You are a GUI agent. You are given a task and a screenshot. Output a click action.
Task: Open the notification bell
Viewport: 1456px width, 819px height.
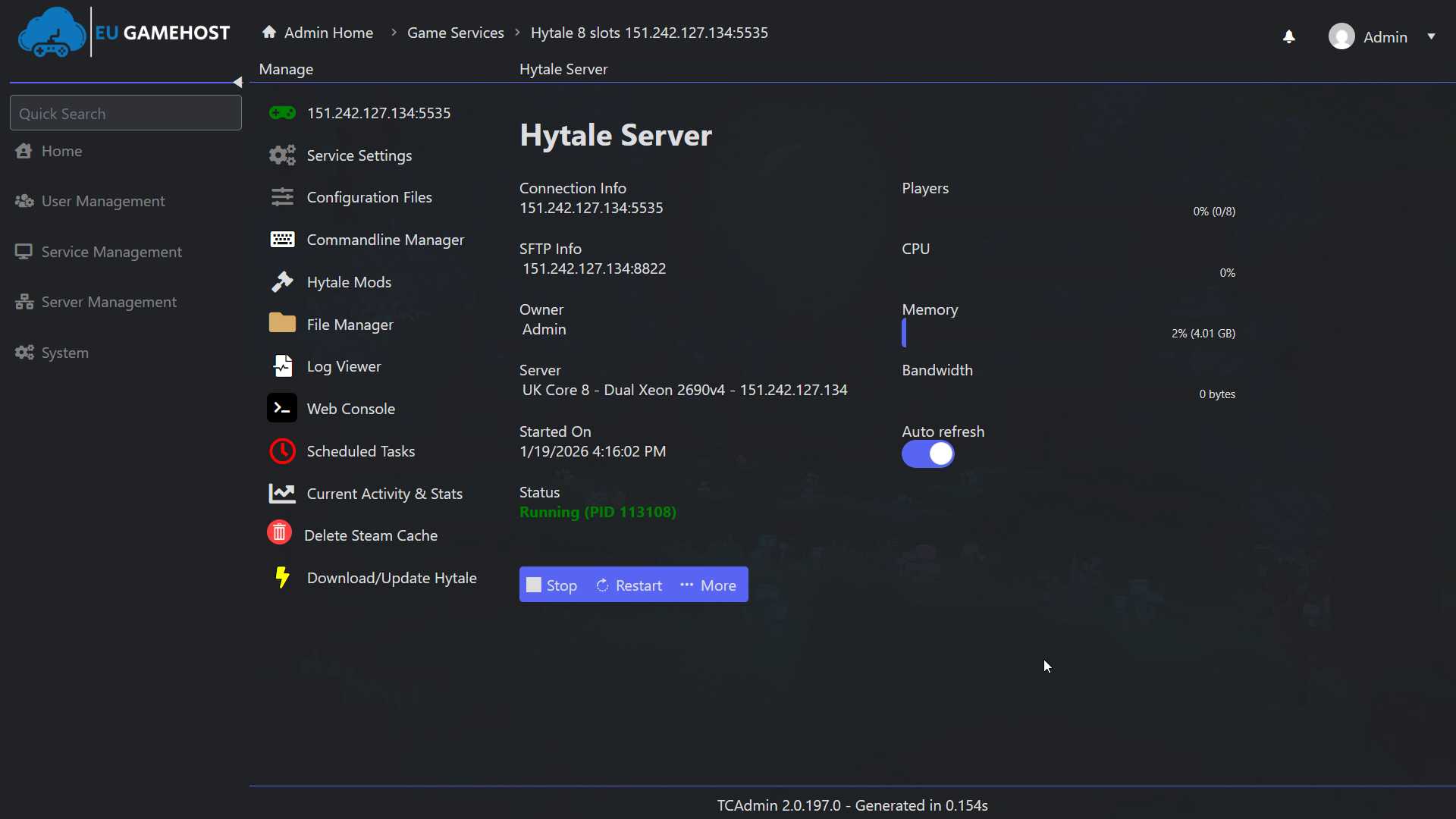pyautogui.click(x=1289, y=37)
